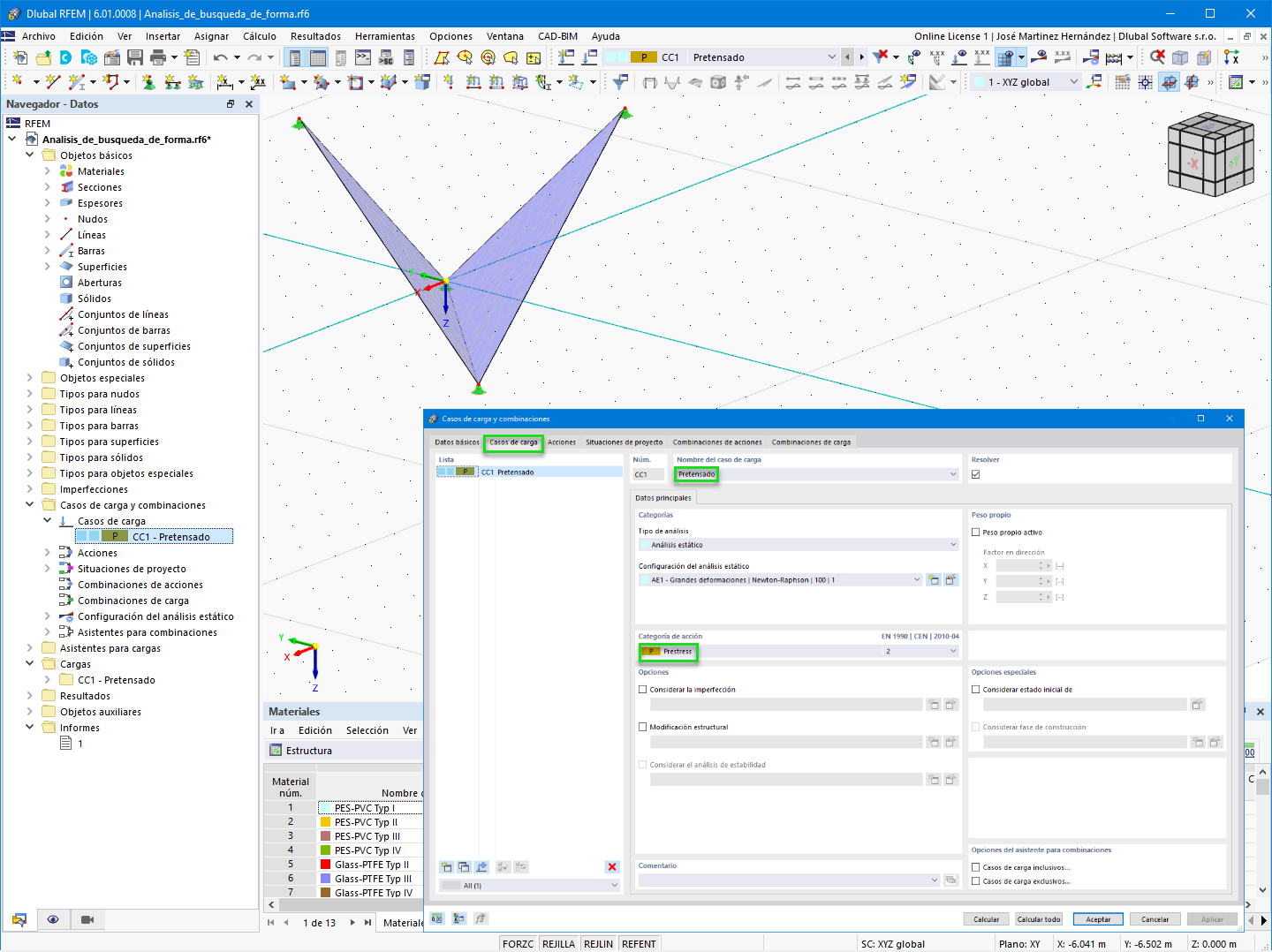Collapse the Casos de carga tree node
The height and width of the screenshot is (952, 1272).
(48, 521)
